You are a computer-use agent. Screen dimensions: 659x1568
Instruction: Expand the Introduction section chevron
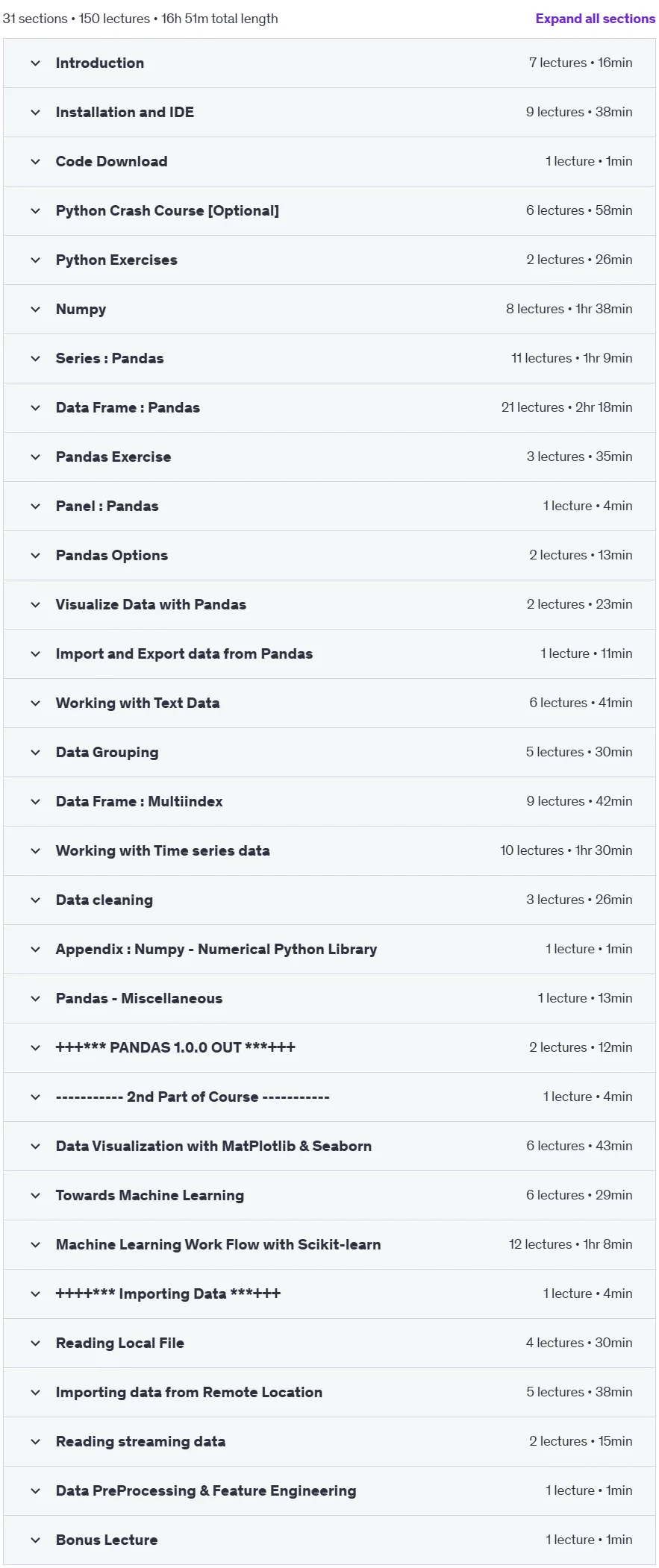(35, 63)
